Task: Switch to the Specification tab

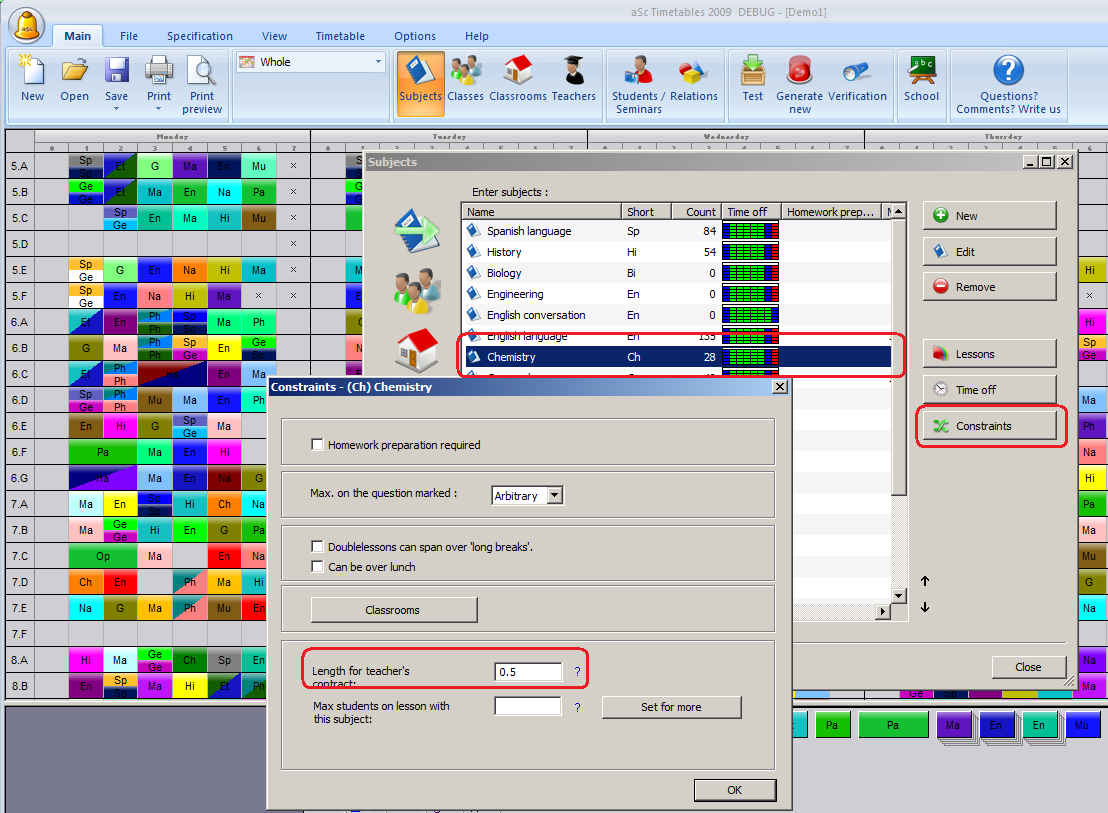Action: point(200,36)
